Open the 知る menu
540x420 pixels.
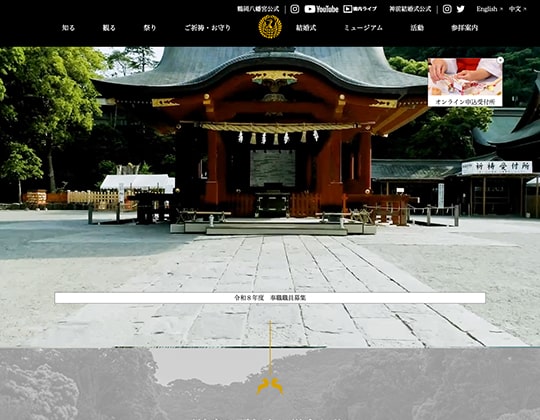(68, 28)
